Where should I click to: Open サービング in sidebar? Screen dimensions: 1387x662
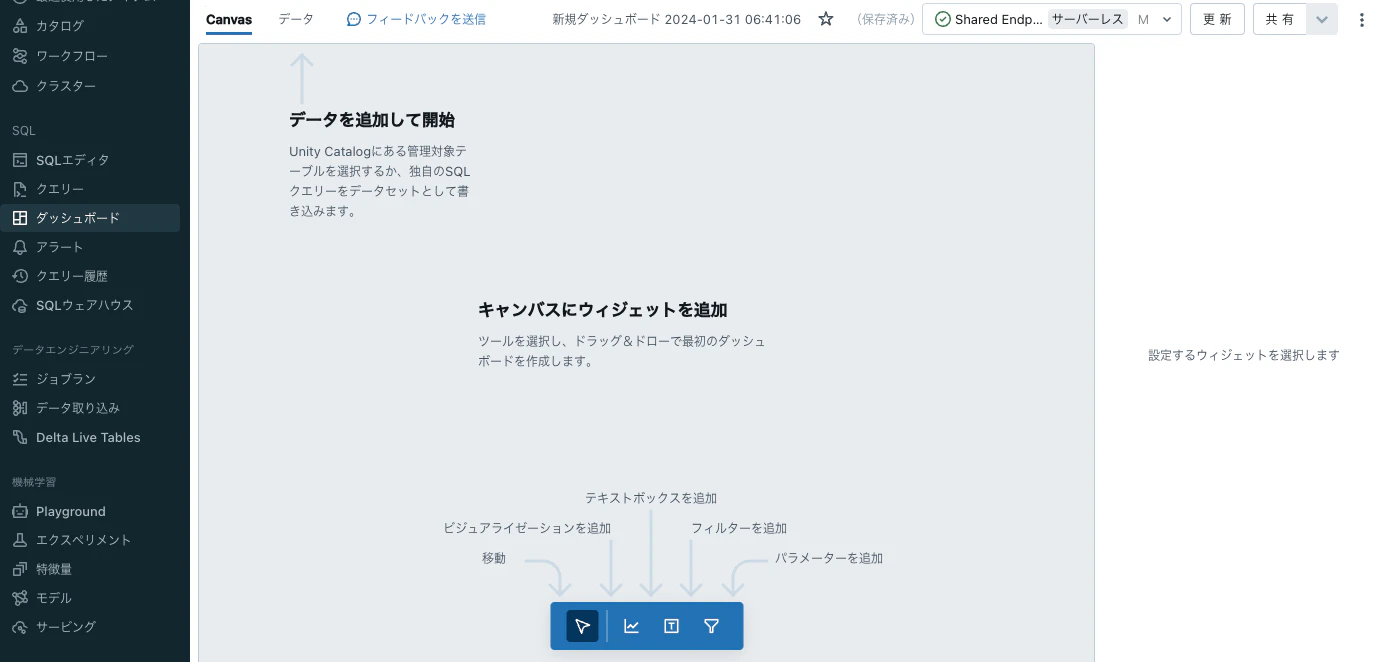pos(66,627)
